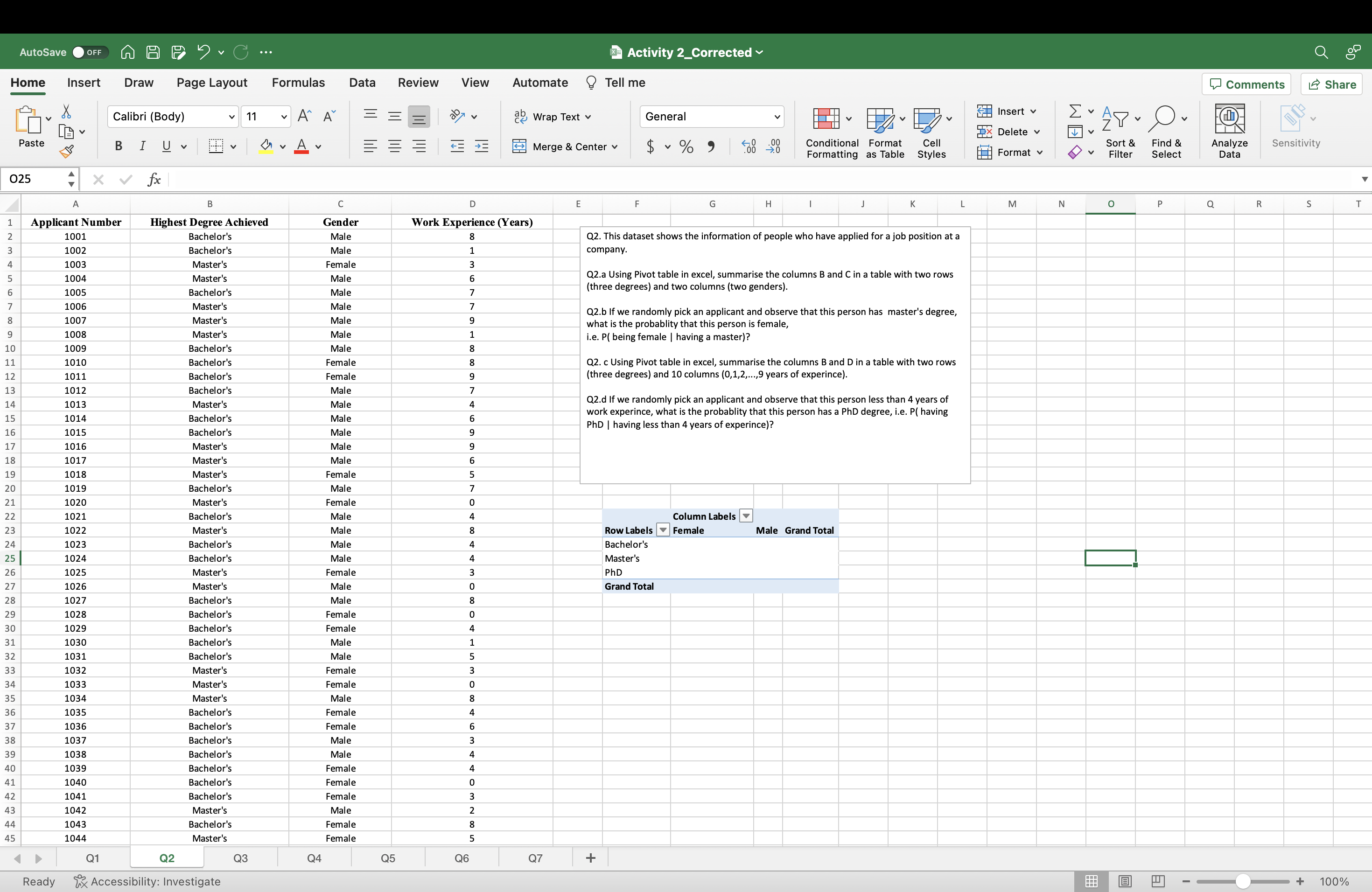The width and height of the screenshot is (1372, 892).
Task: Click Increase Decimal icon
Action: point(748,146)
